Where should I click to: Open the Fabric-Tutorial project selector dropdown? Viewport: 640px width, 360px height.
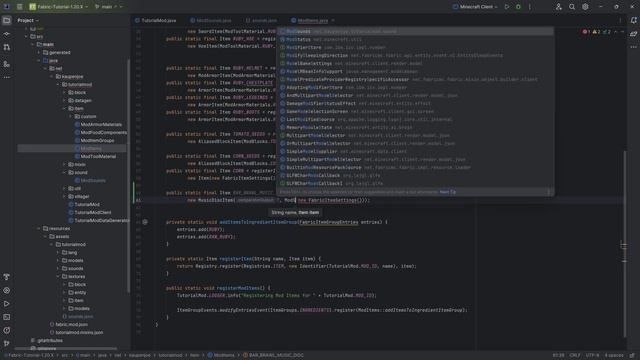pos(58,7)
